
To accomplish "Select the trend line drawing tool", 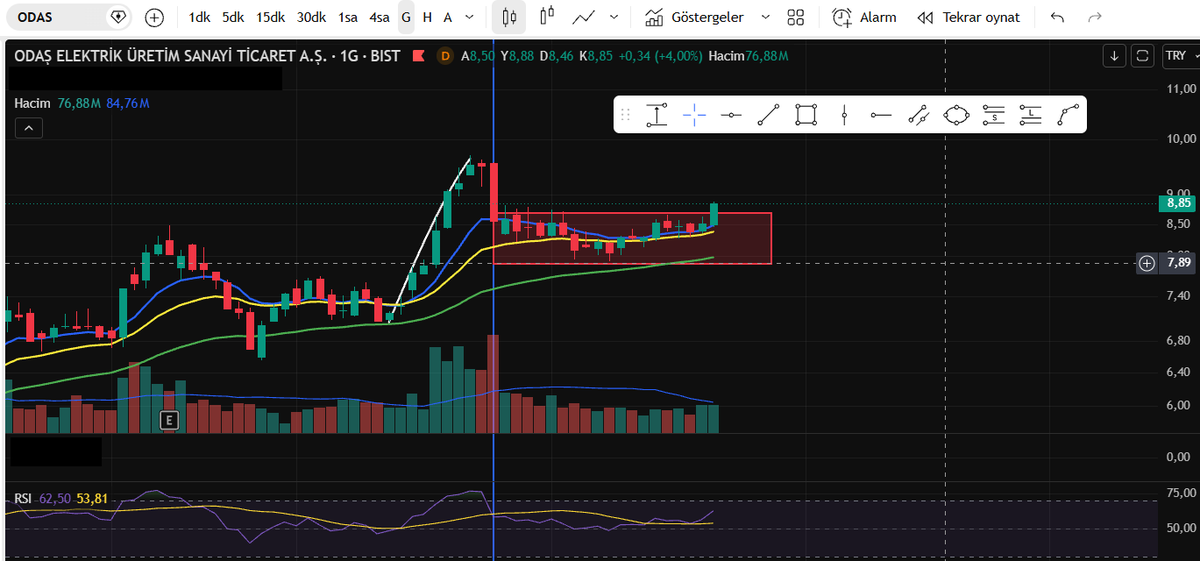I will [768, 115].
